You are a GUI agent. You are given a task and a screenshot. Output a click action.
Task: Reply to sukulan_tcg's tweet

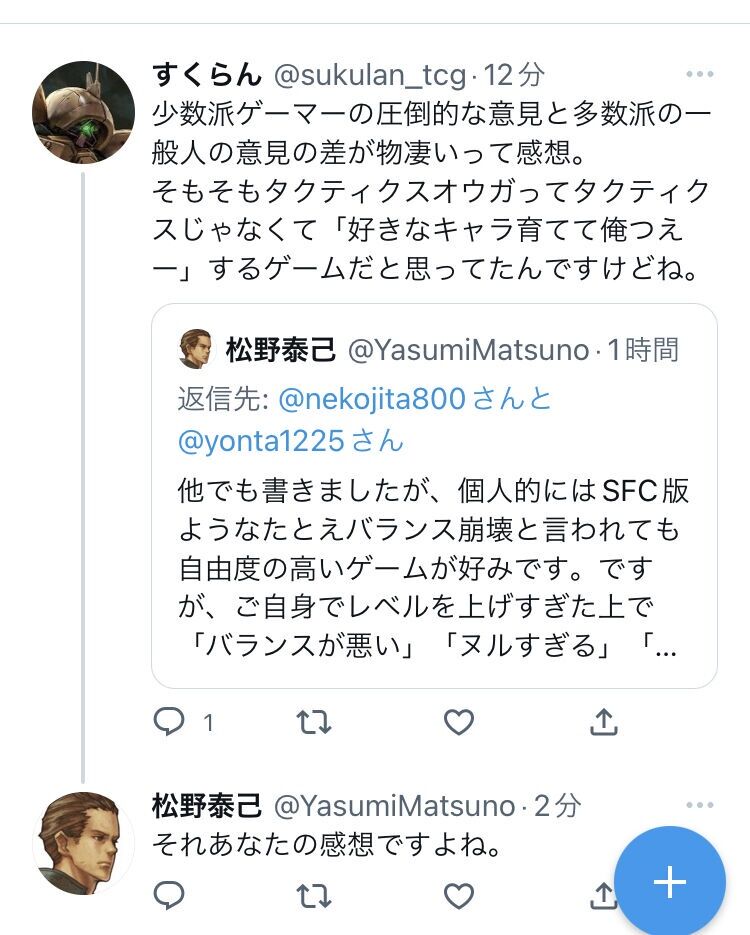point(170,721)
